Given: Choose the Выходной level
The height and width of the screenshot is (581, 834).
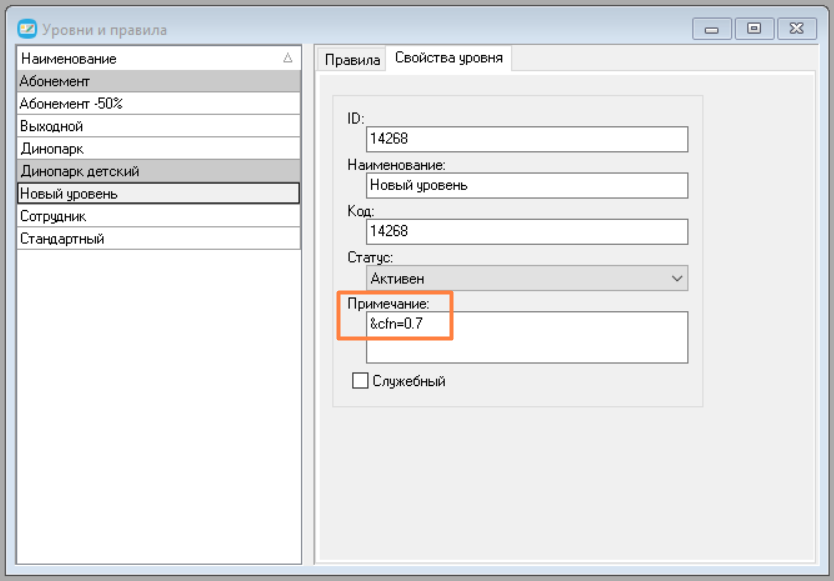Looking at the screenshot, I should point(159,126).
